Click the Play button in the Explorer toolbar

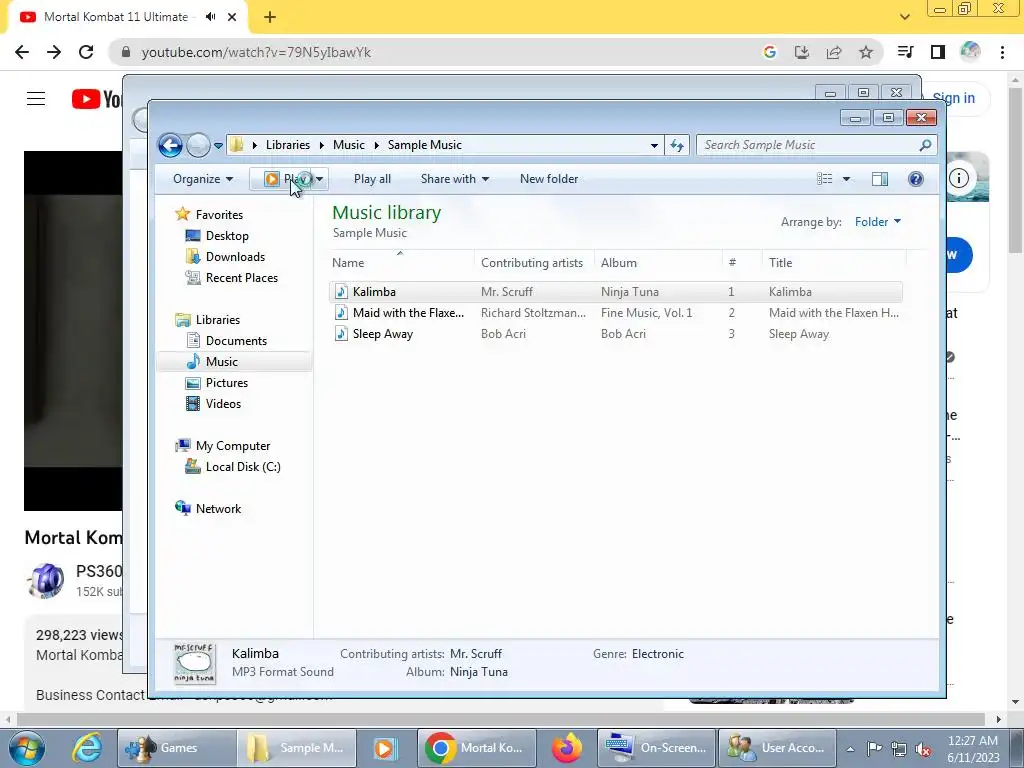[x=281, y=179]
